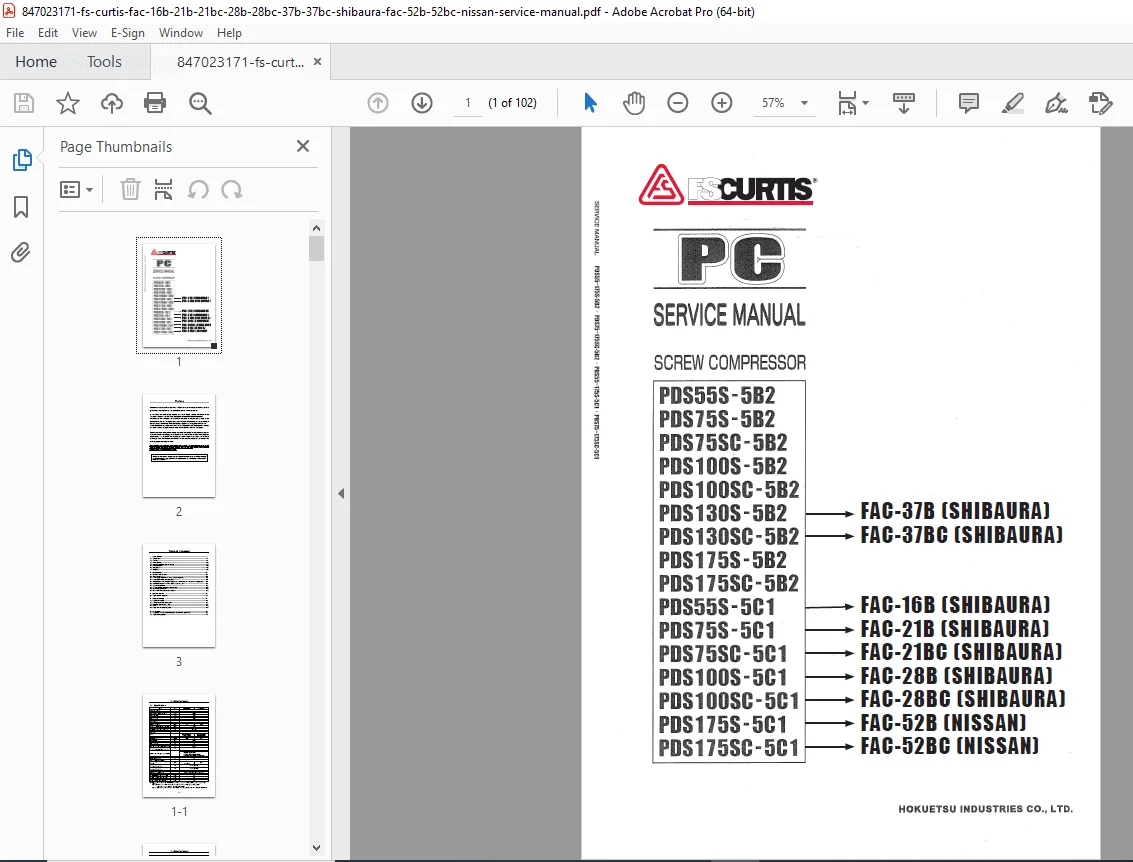Viewport: 1133px width, 862px height.
Task: Collapse the navigation pane arrow
Action: pos(341,494)
